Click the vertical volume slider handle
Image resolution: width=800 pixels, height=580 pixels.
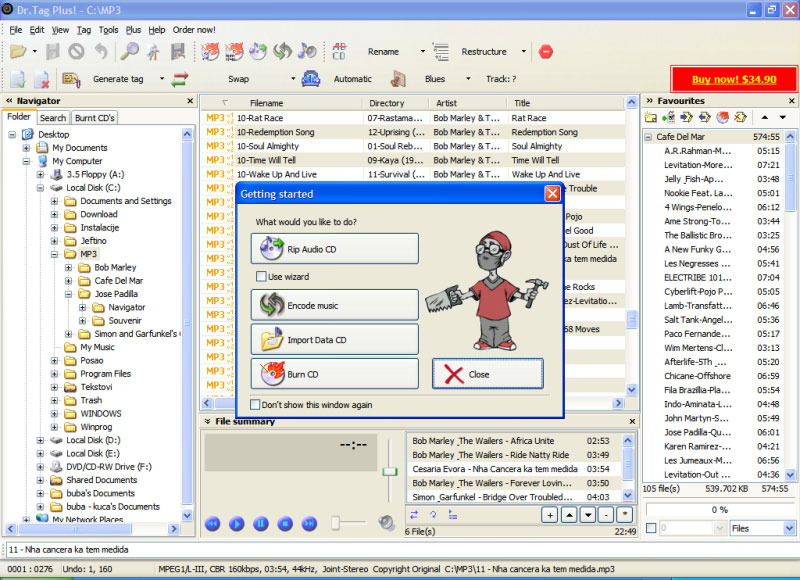point(389,472)
